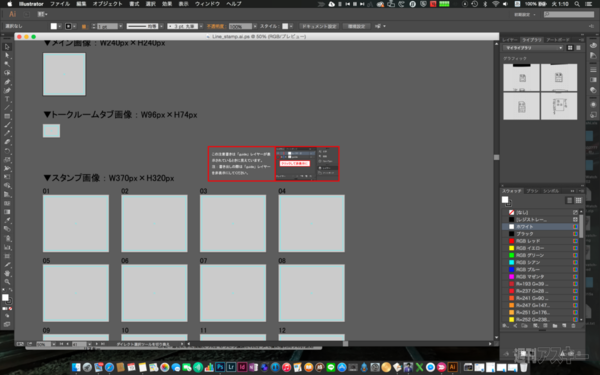Open InDesign from the Dock
This screenshot has width=600, height=375.
pos(242,367)
